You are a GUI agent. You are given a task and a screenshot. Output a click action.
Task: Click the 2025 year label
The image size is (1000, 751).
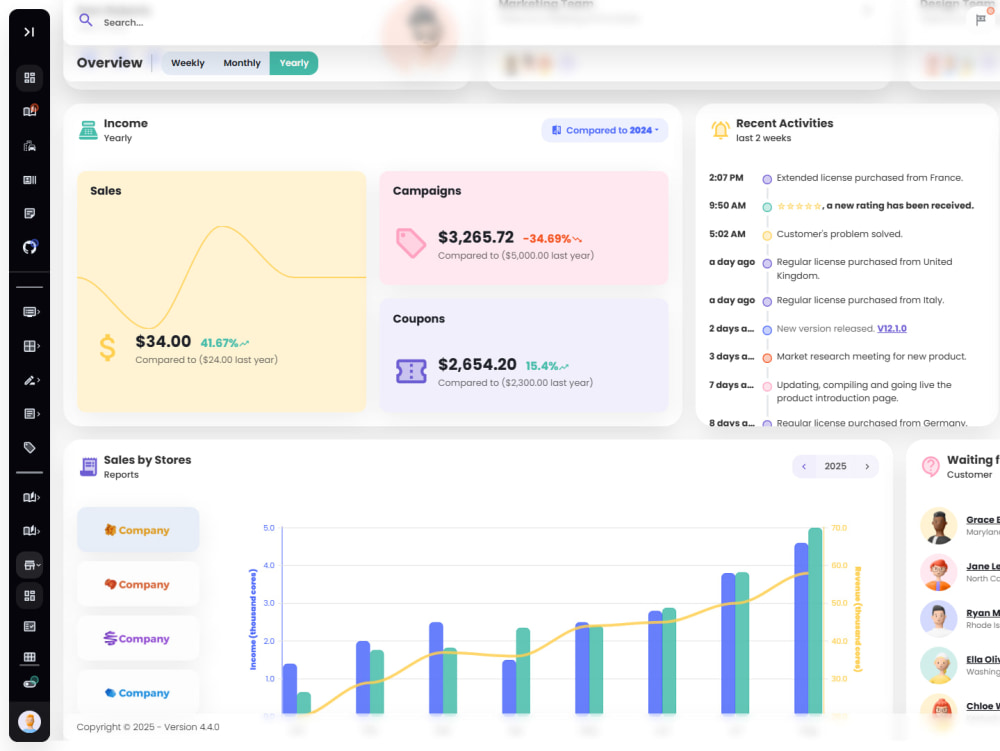[835, 467]
